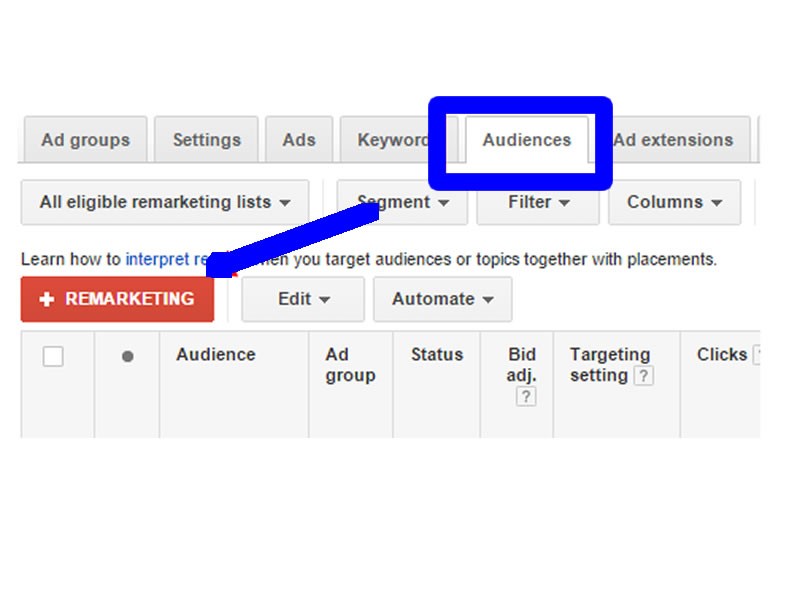Open the Automate dropdown menu
Screen dimensions: 800x600
tap(443, 298)
